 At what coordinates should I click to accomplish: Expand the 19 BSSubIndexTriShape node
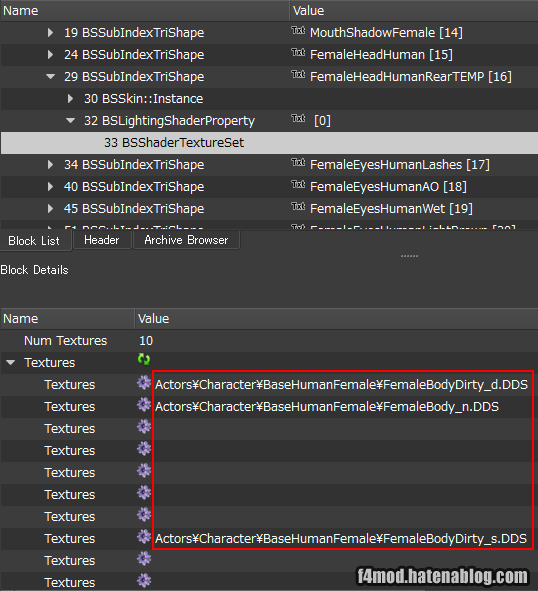(x=50, y=33)
